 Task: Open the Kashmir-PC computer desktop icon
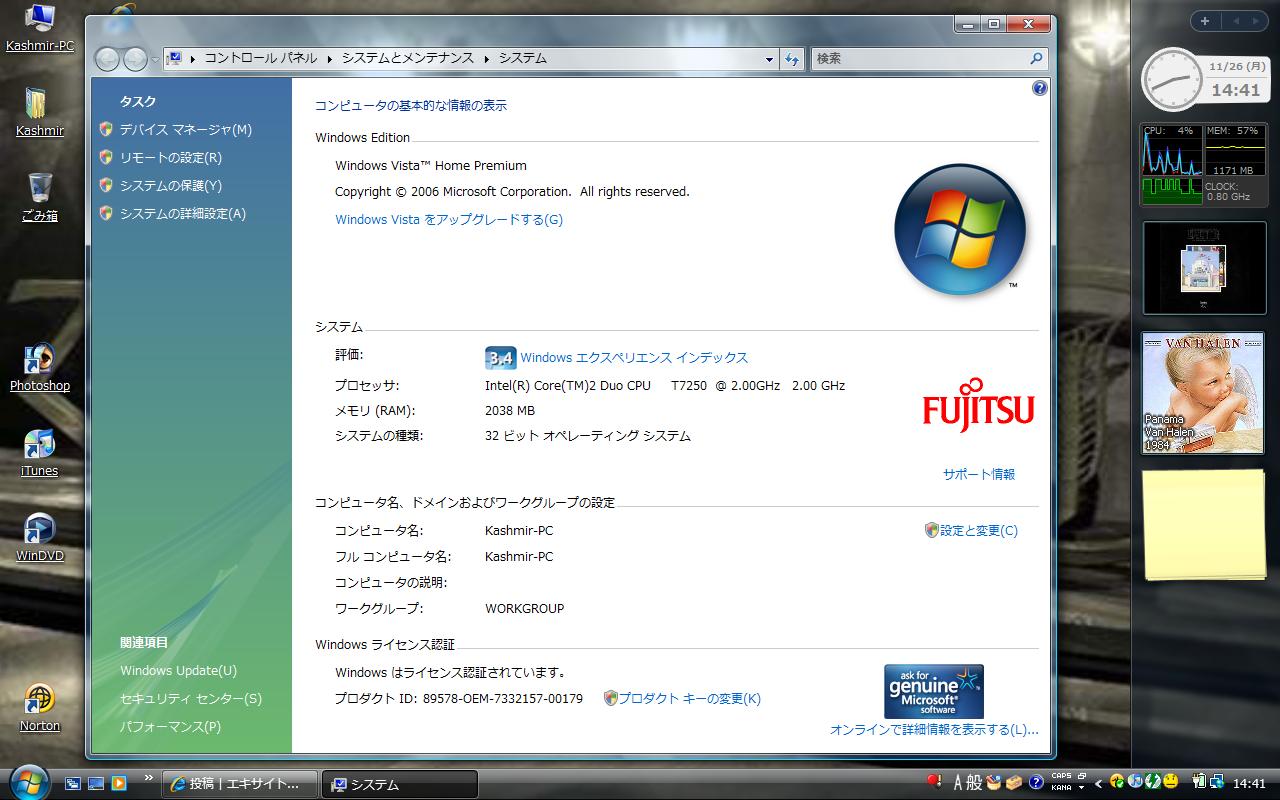(40, 27)
